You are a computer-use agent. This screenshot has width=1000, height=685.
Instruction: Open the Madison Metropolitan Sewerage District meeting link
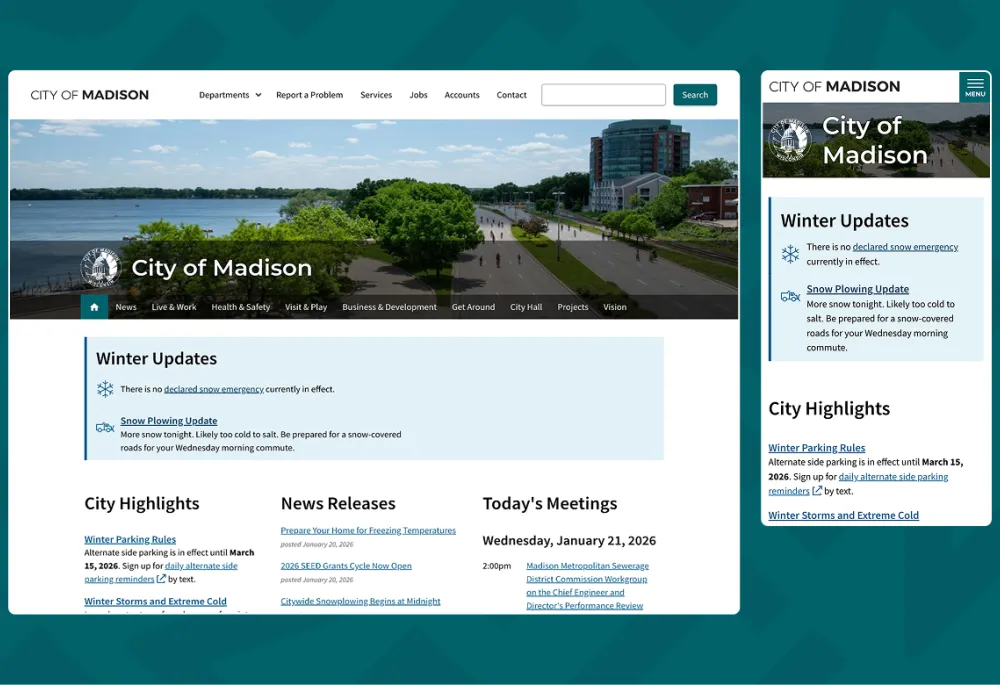(587, 586)
